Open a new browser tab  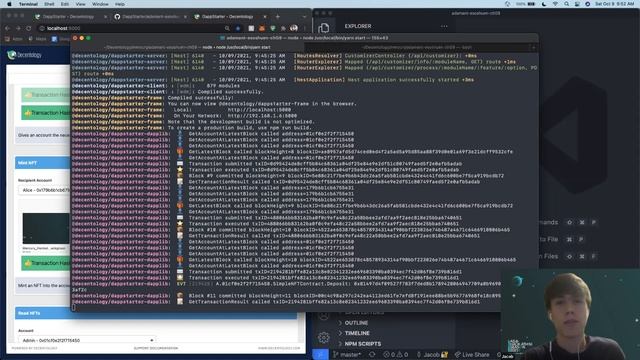278,17
